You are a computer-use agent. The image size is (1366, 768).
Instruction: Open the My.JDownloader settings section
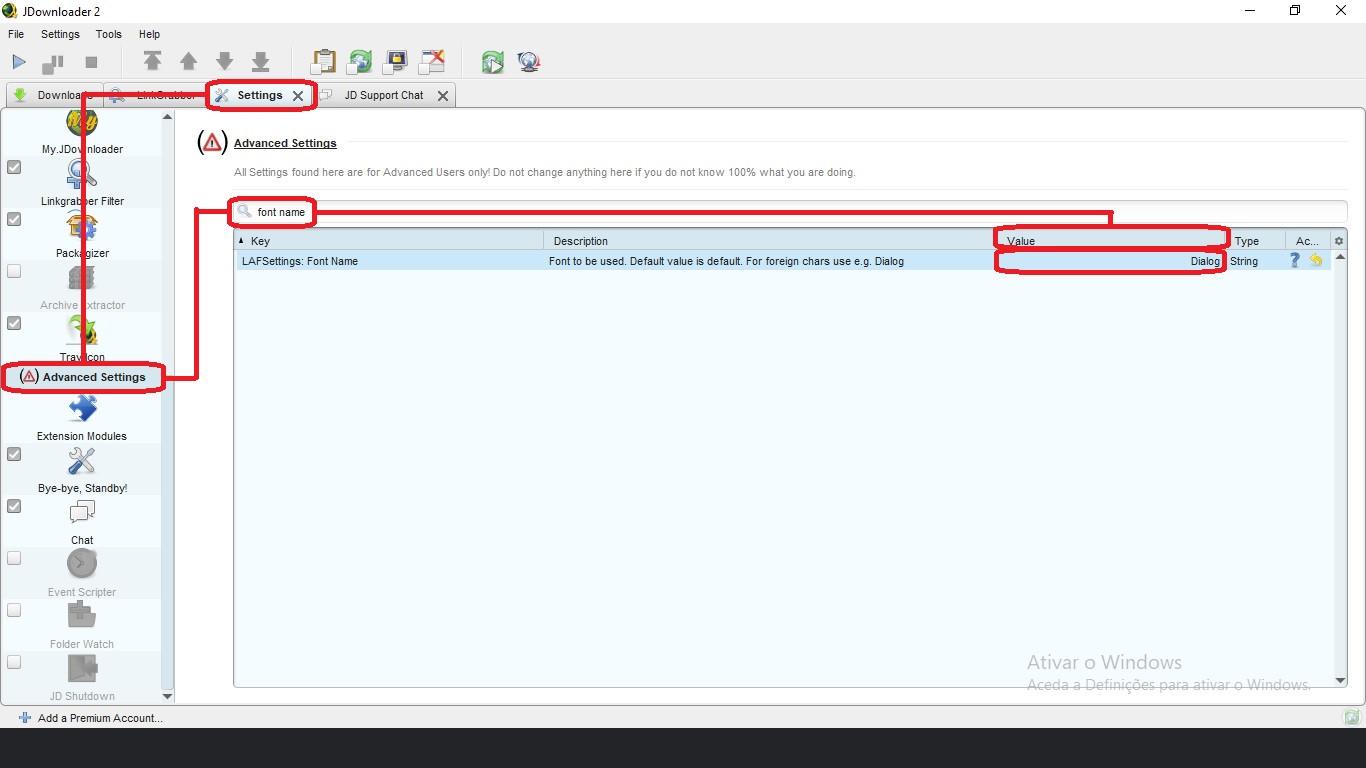coord(82,133)
